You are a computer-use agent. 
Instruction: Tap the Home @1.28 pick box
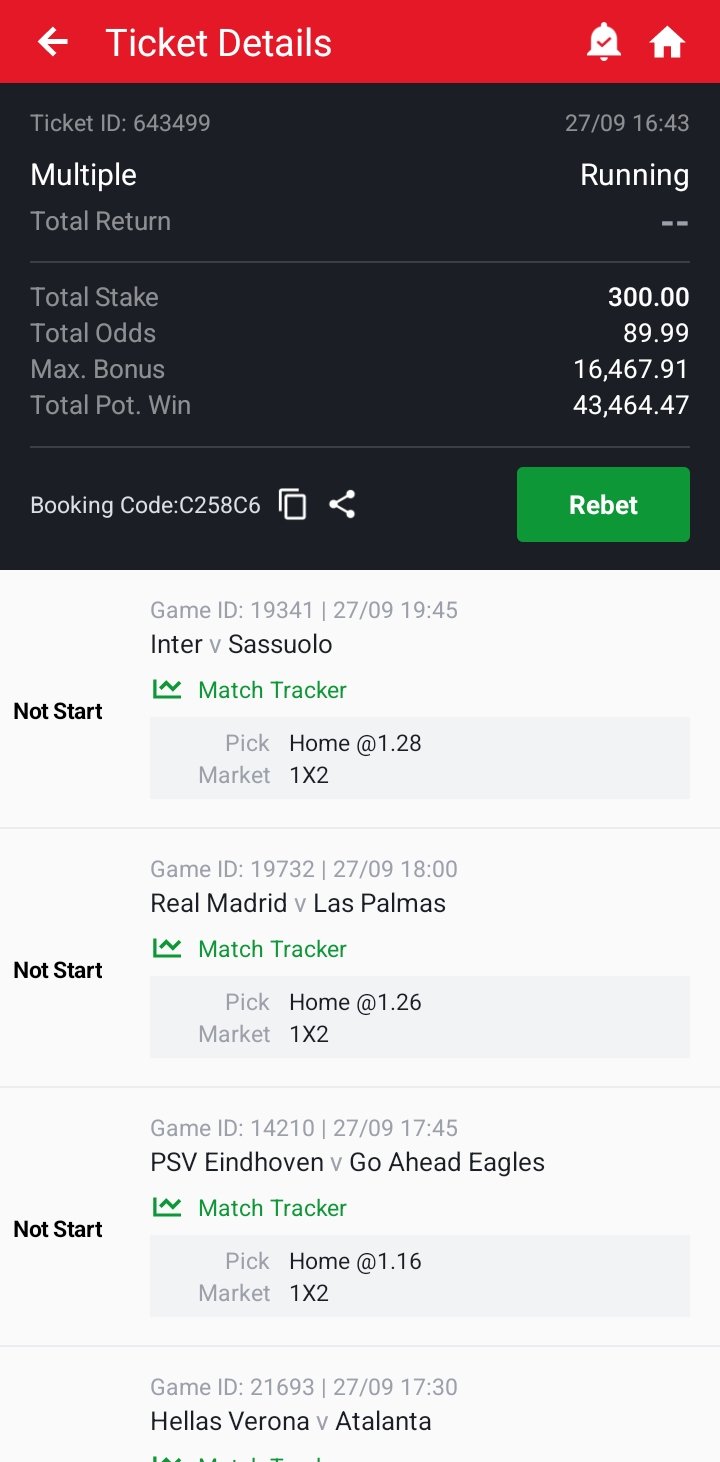pyautogui.click(x=419, y=758)
